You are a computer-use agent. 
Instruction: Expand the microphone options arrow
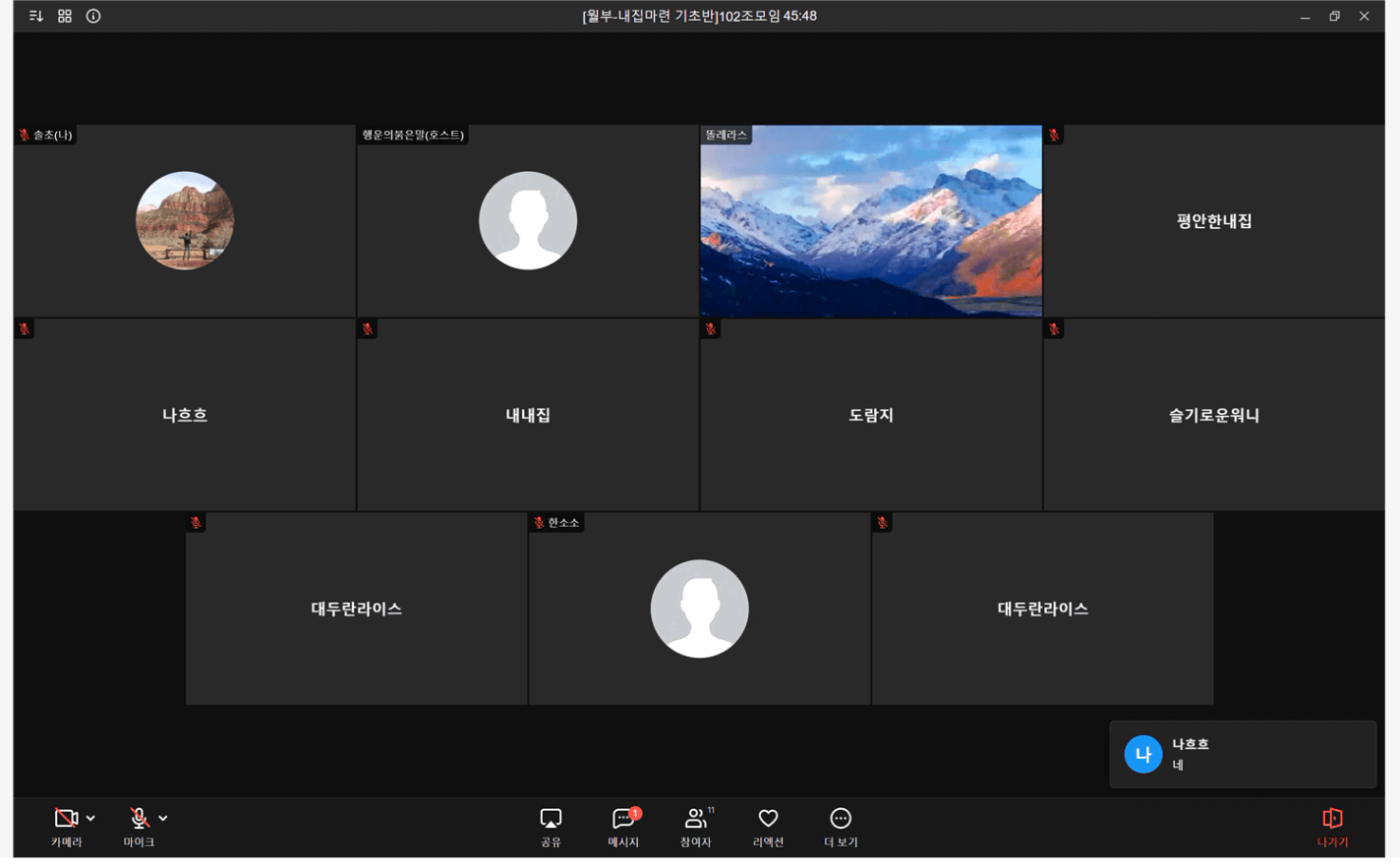[163, 818]
